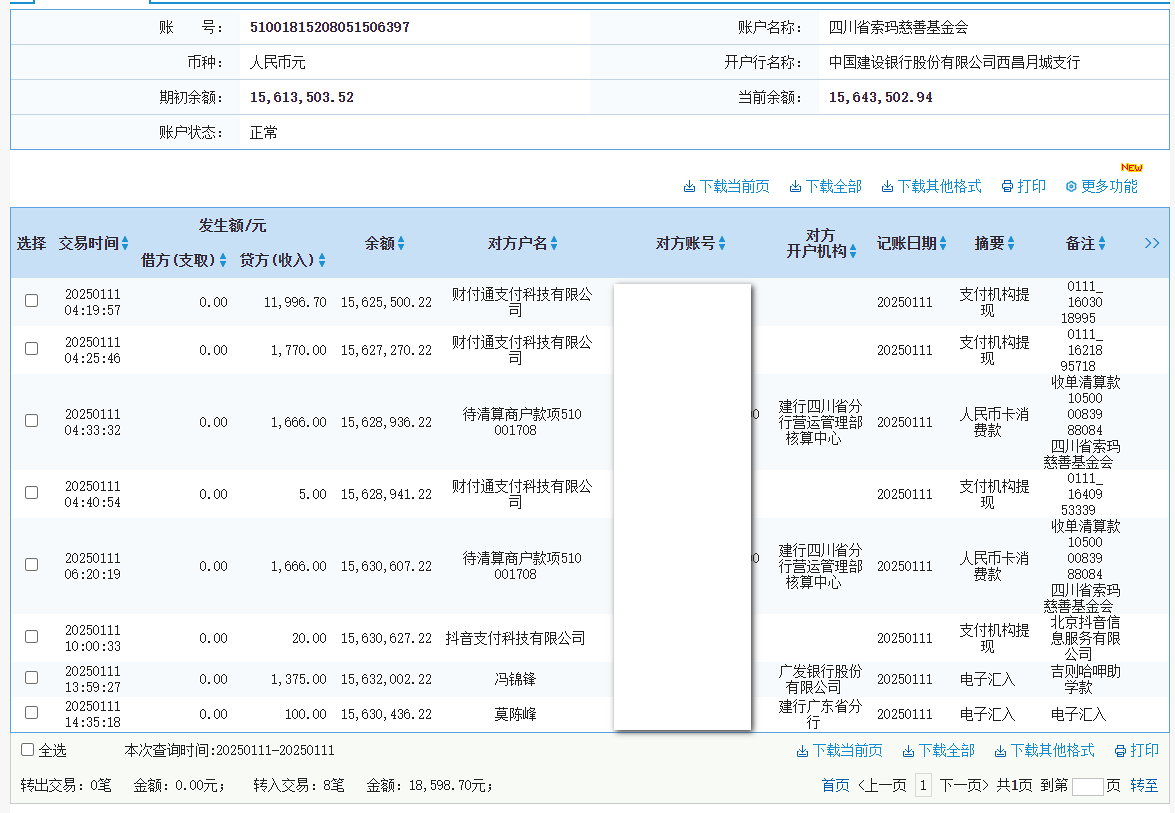Sort by balance (余额) column arrows
1175x813 pixels.
click(x=401, y=244)
